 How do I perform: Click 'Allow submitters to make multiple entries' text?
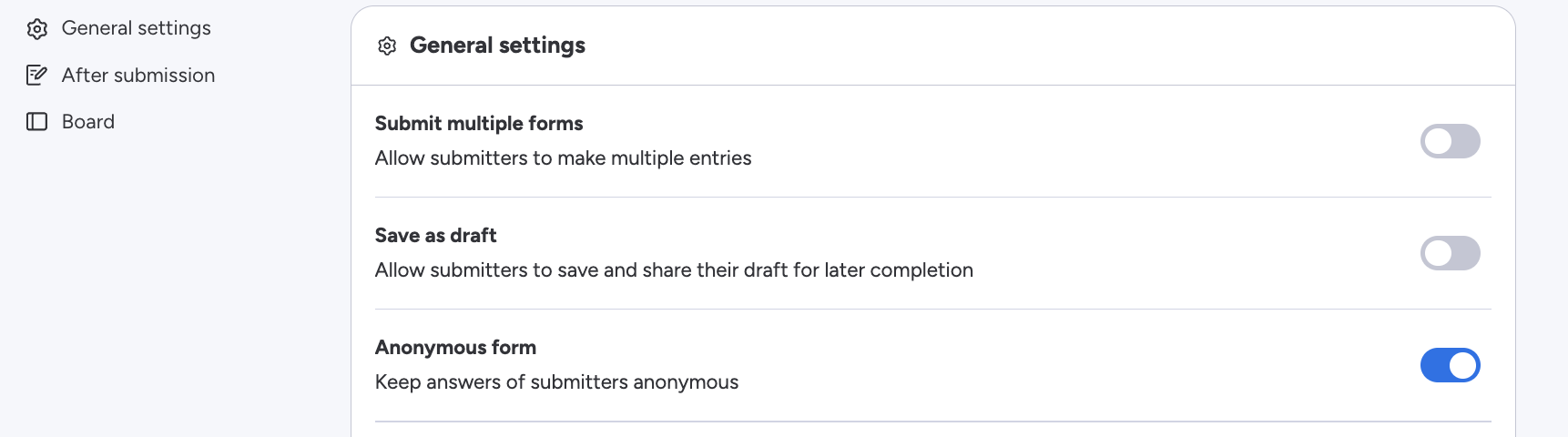point(563,158)
